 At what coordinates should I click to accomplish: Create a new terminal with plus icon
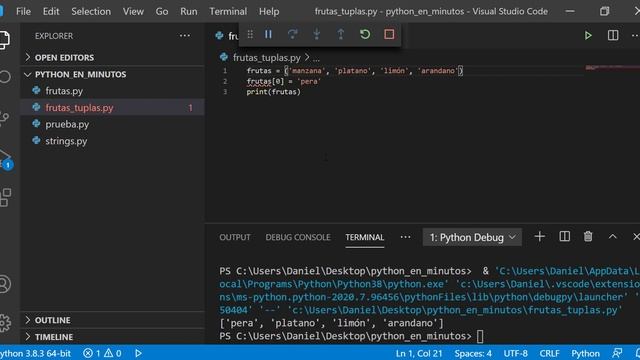point(539,237)
